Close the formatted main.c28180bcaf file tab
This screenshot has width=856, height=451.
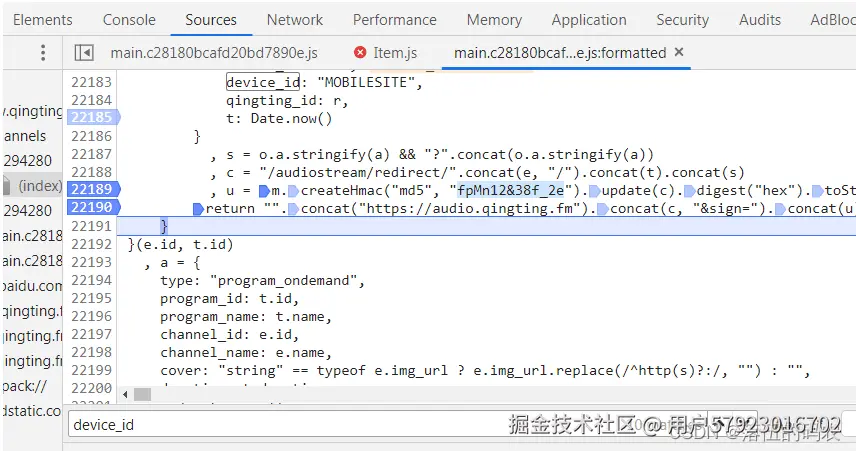(x=679, y=52)
